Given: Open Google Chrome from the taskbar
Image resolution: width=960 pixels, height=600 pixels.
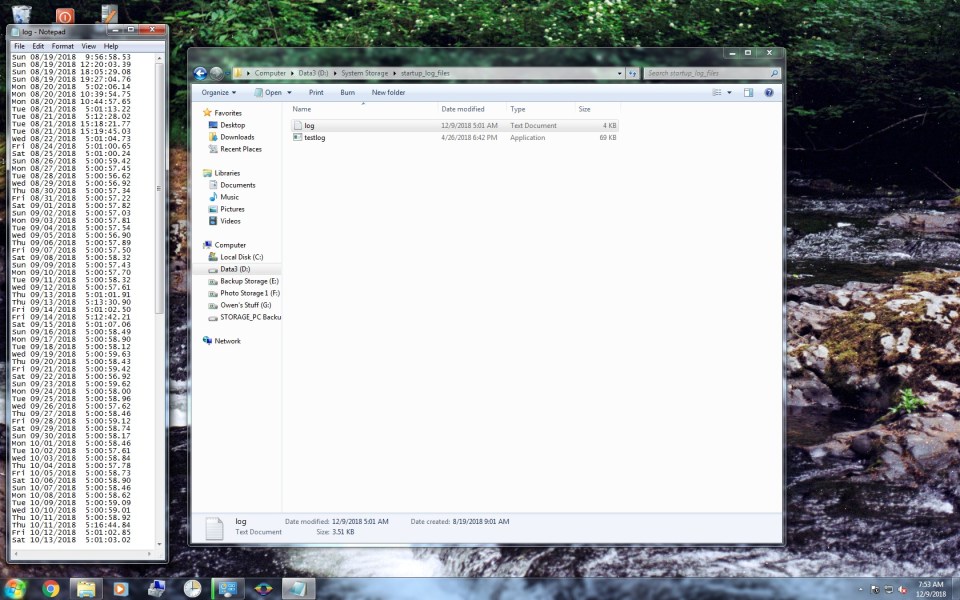Looking at the screenshot, I should (x=51, y=588).
